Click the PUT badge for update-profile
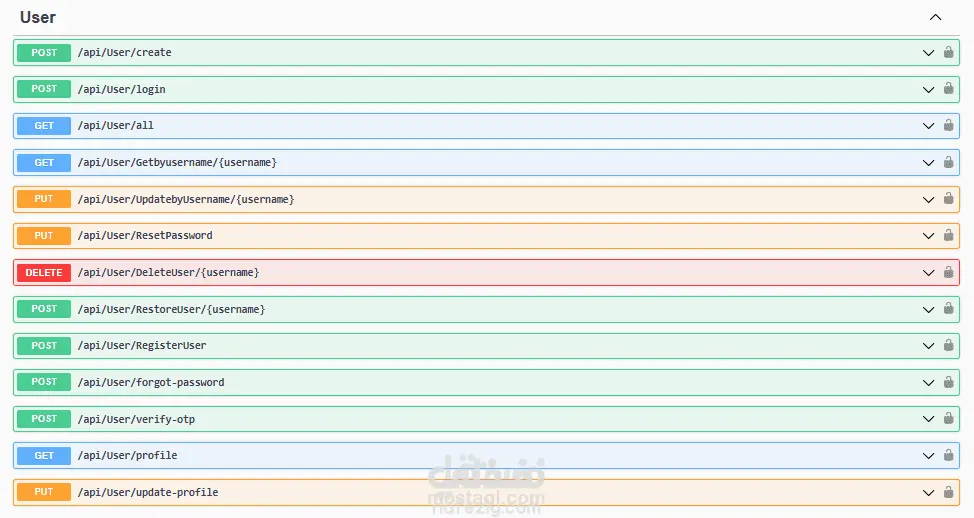974x518 pixels. pyautogui.click(x=43, y=492)
